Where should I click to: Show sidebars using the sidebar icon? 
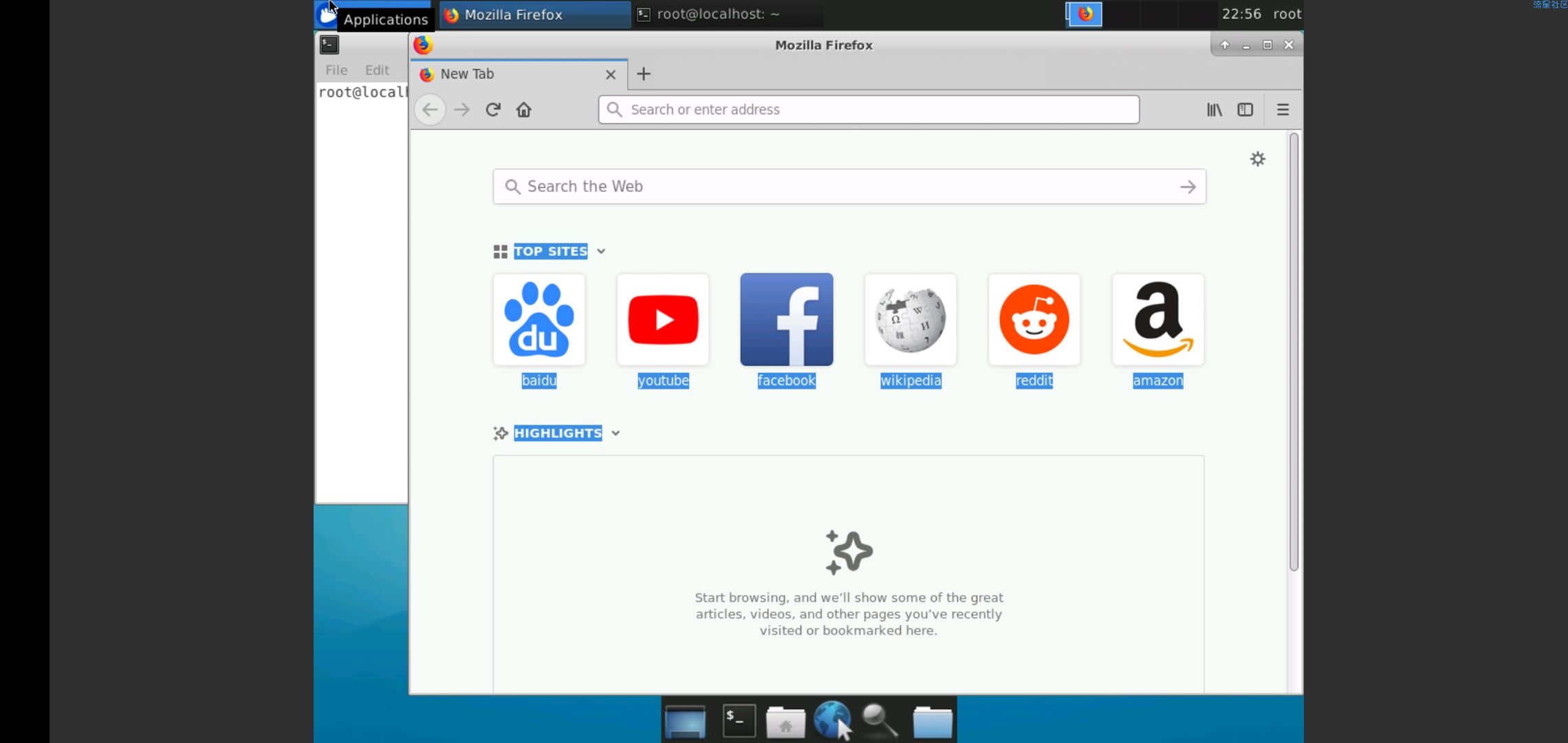coord(1245,109)
